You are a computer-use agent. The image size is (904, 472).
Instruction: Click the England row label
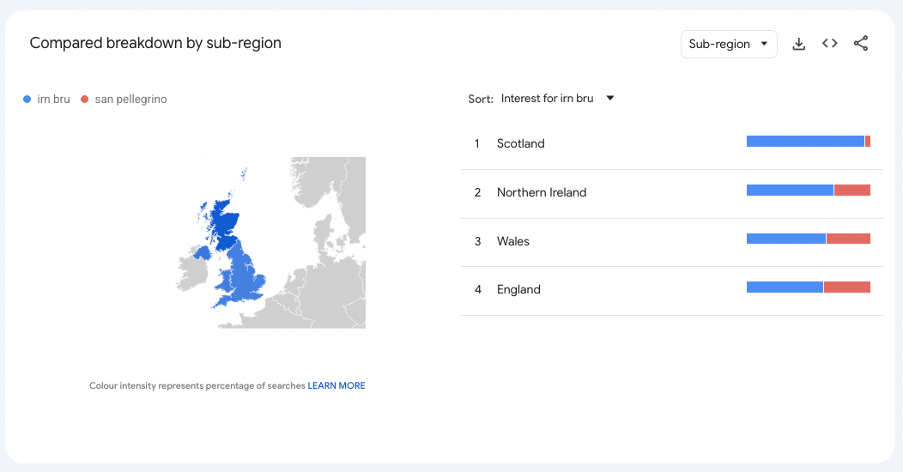pos(518,290)
